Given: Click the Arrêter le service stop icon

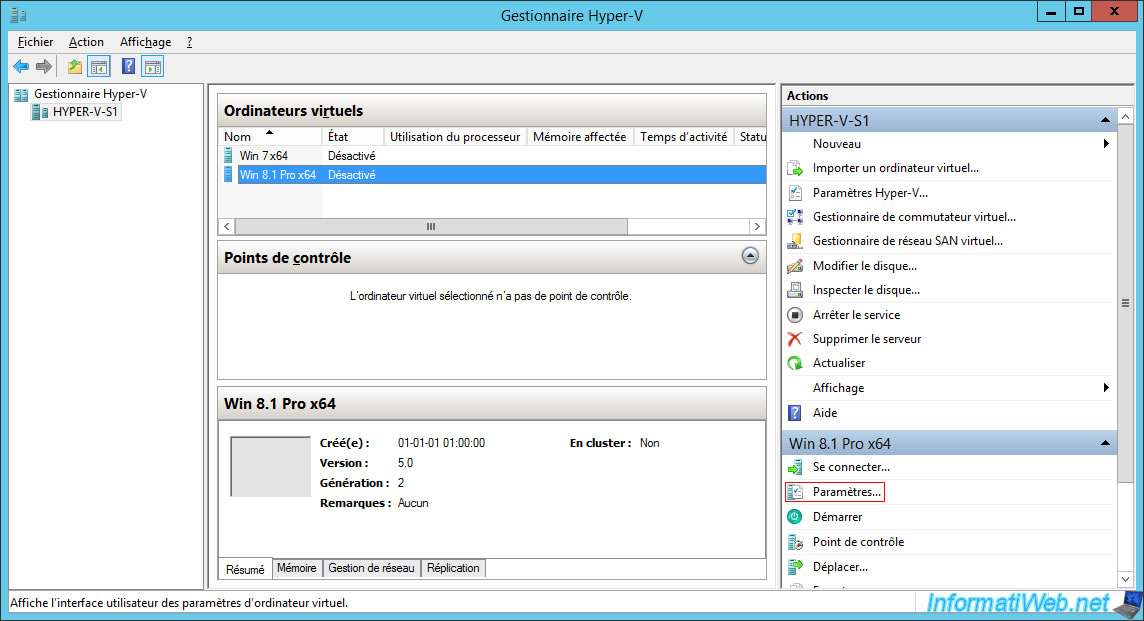Looking at the screenshot, I should [795, 315].
